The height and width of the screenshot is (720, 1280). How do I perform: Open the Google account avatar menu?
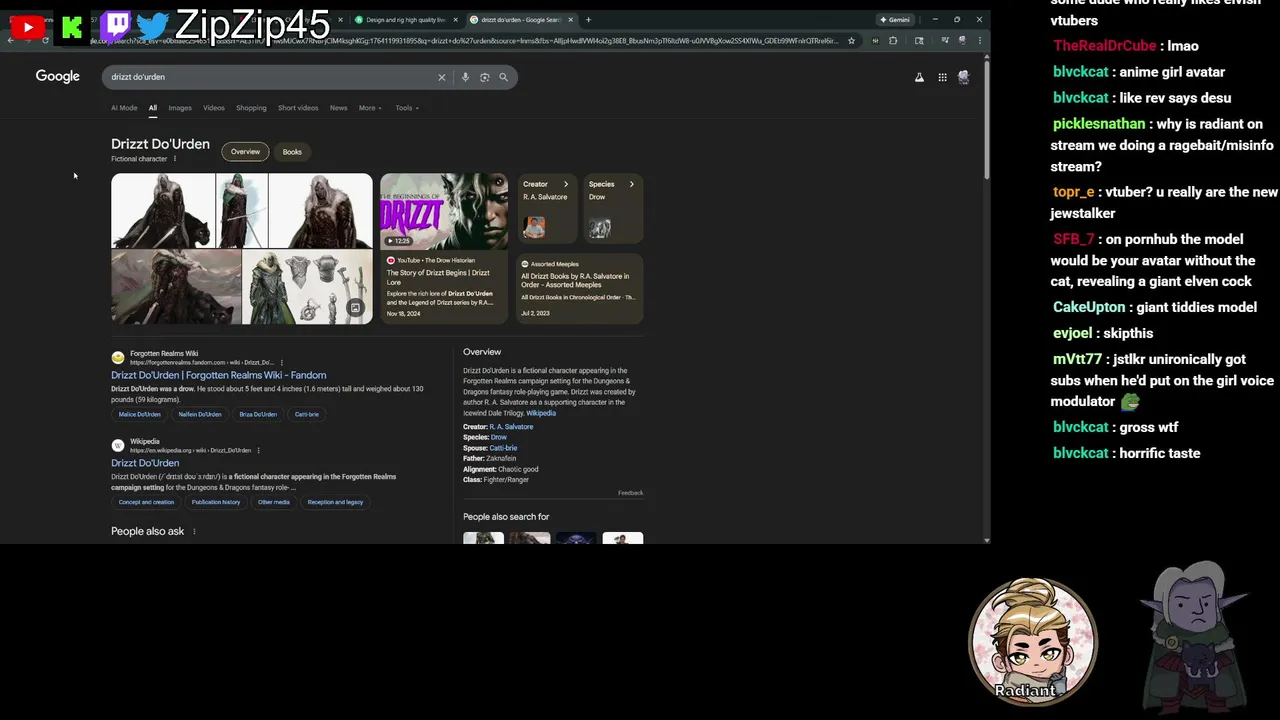[x=964, y=77]
